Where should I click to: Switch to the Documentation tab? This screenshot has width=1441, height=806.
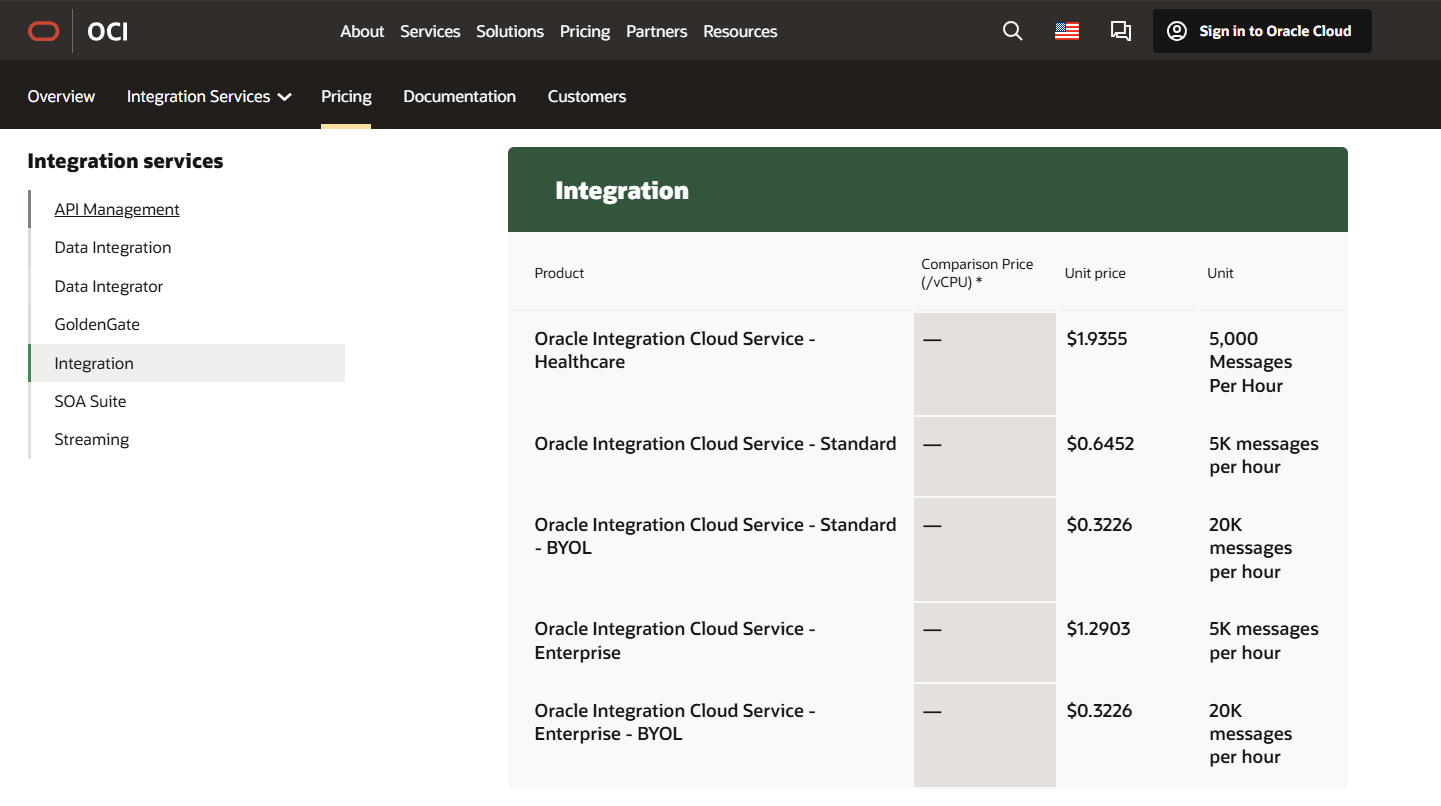point(459,96)
